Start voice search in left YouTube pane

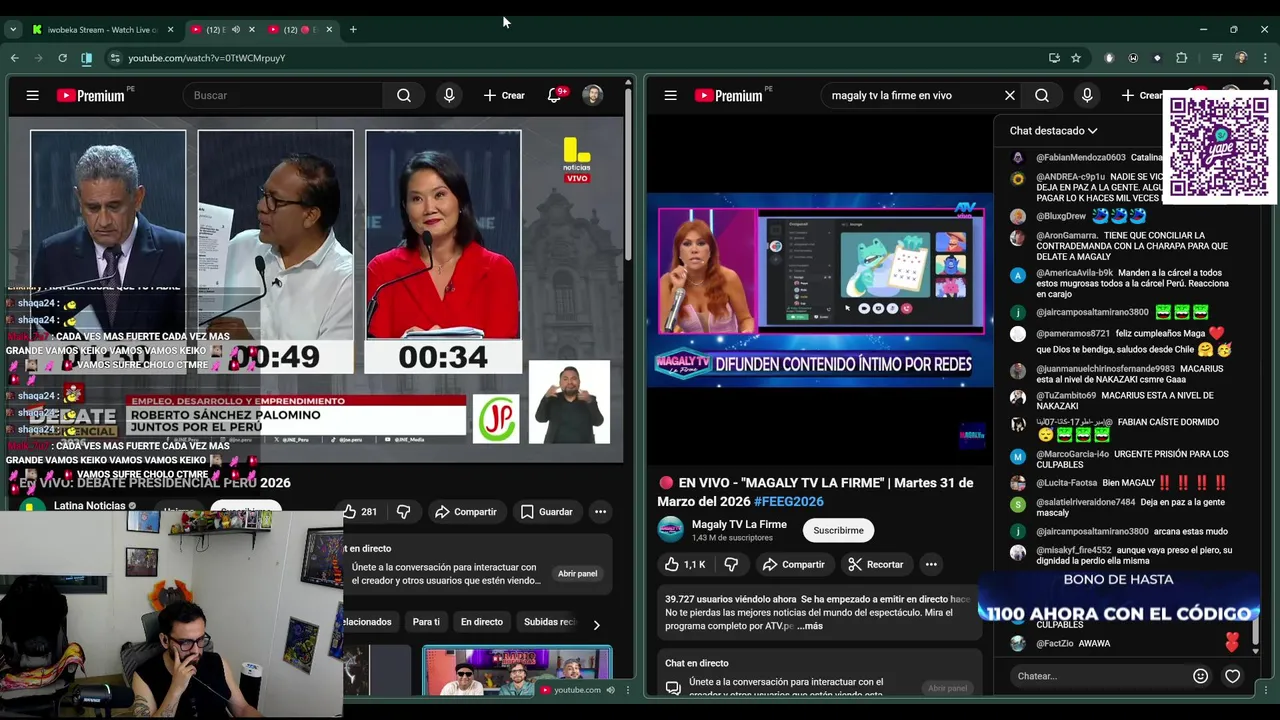[449, 95]
